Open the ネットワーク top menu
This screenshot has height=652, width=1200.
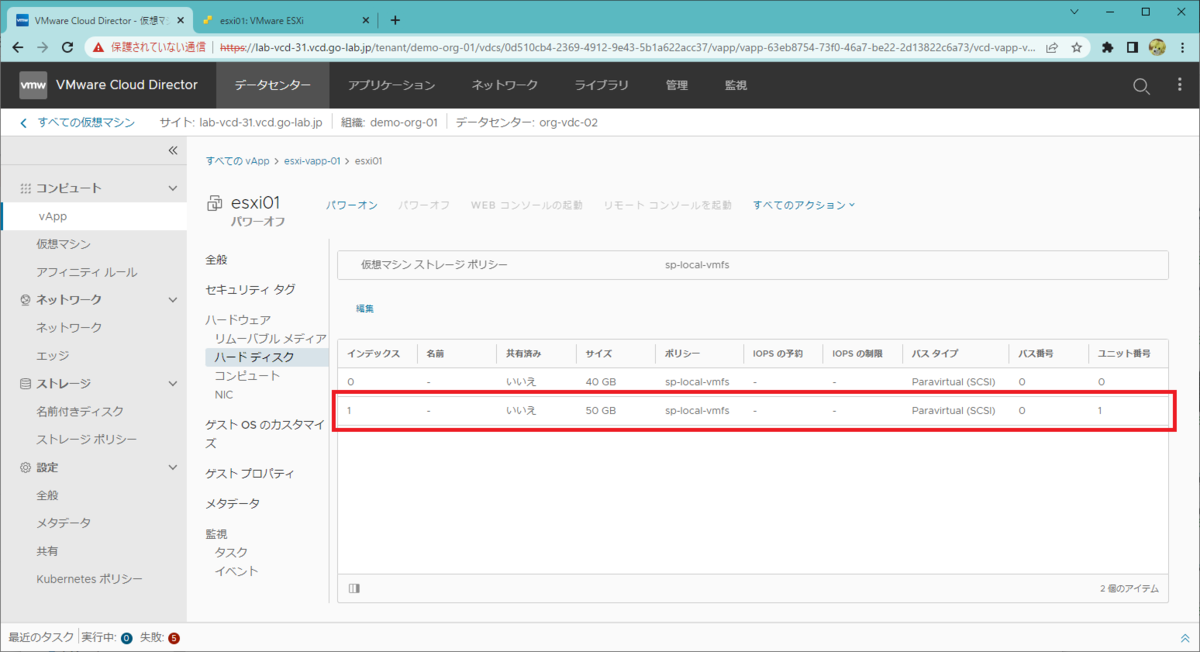(x=505, y=85)
